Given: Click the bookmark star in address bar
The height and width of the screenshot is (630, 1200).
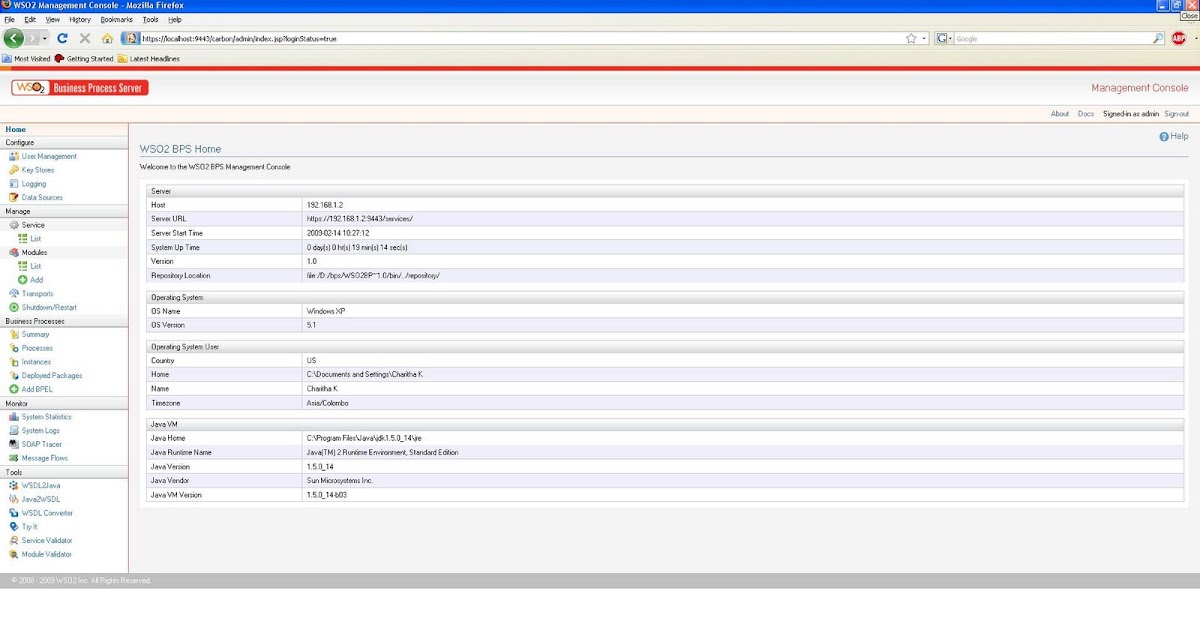Looking at the screenshot, I should click(x=911, y=38).
